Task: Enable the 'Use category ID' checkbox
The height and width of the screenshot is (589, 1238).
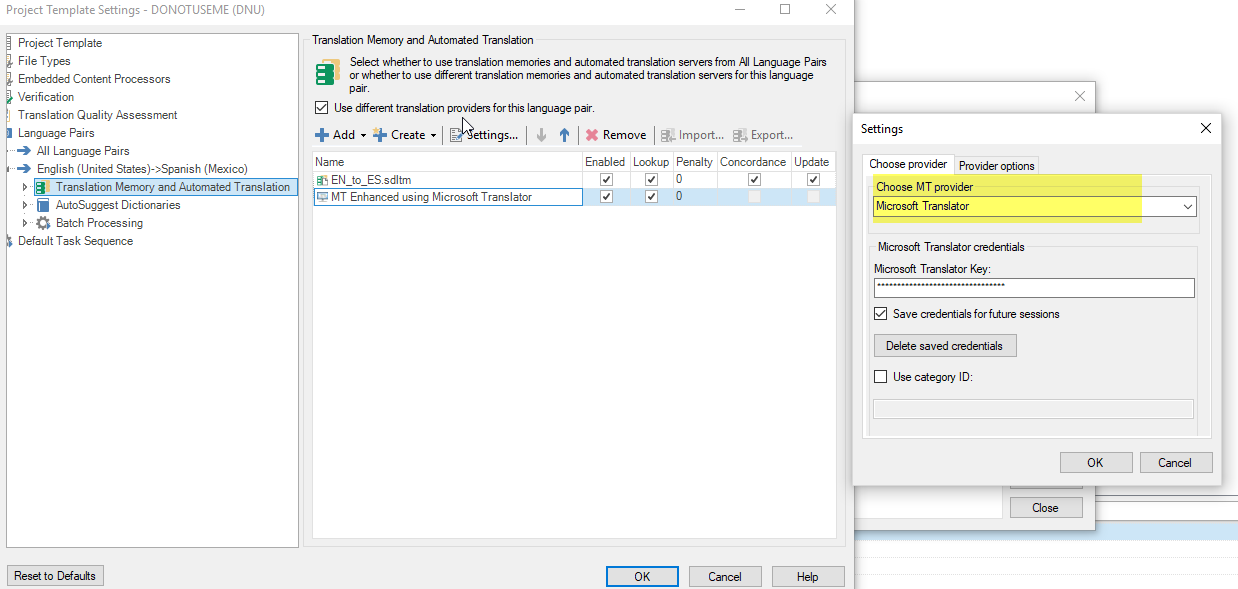Action: pyautogui.click(x=880, y=377)
